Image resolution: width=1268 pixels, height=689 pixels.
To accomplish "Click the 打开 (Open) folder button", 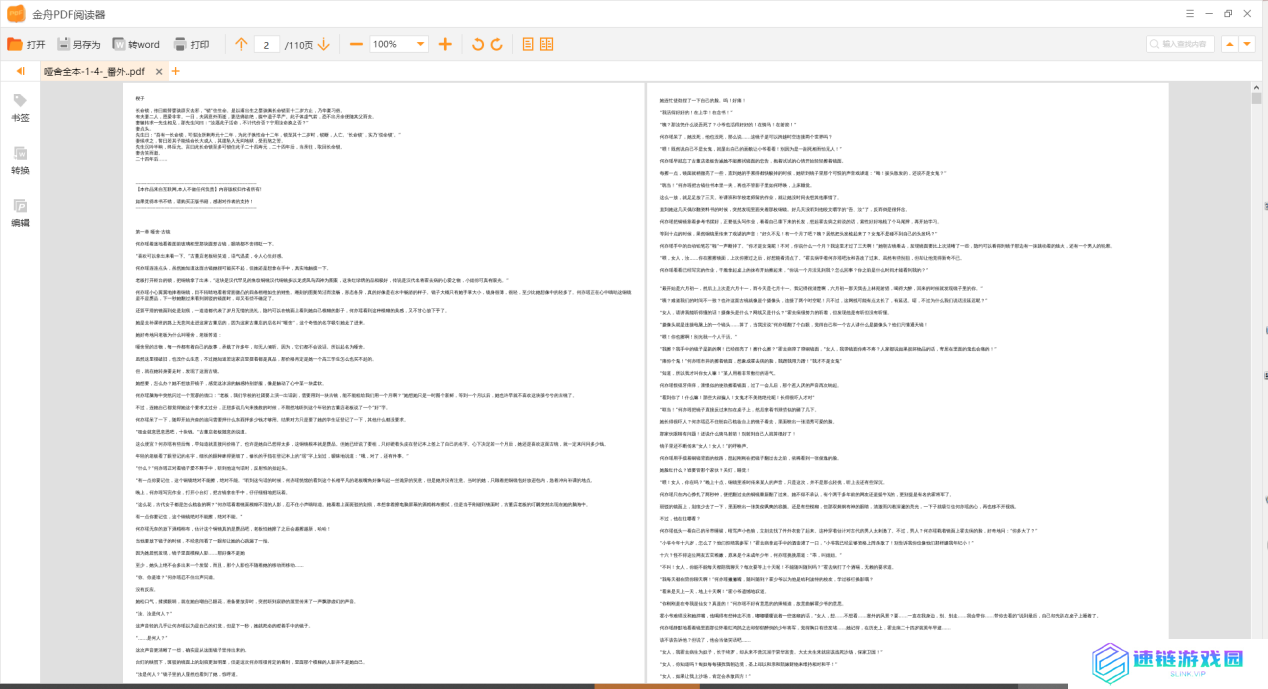I will tap(26, 44).
